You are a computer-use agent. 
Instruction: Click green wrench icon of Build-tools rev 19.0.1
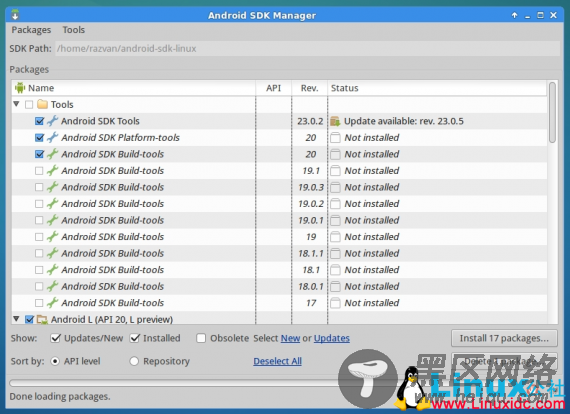pyautogui.click(x=53, y=220)
